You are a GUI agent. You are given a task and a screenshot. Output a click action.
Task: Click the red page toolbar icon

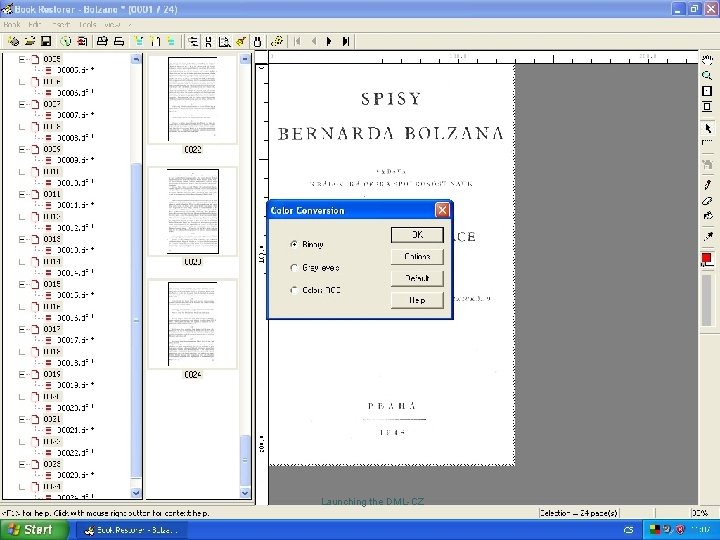tap(82, 41)
